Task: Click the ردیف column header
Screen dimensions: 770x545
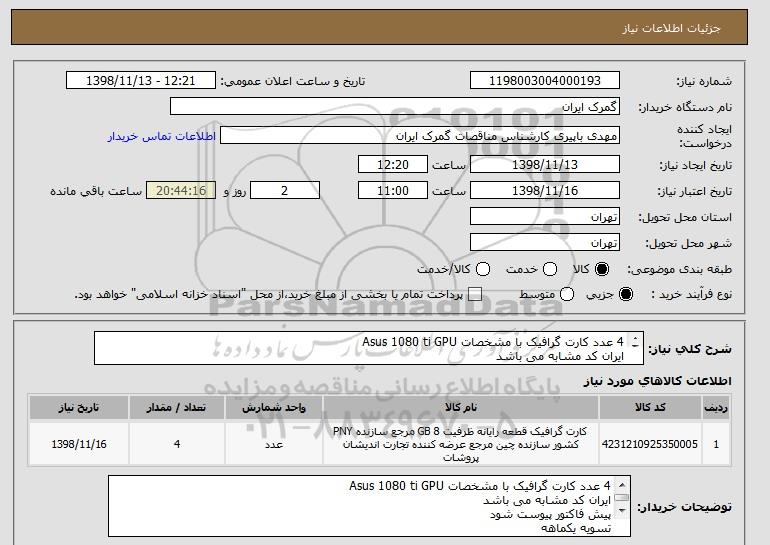Action: coord(716,408)
